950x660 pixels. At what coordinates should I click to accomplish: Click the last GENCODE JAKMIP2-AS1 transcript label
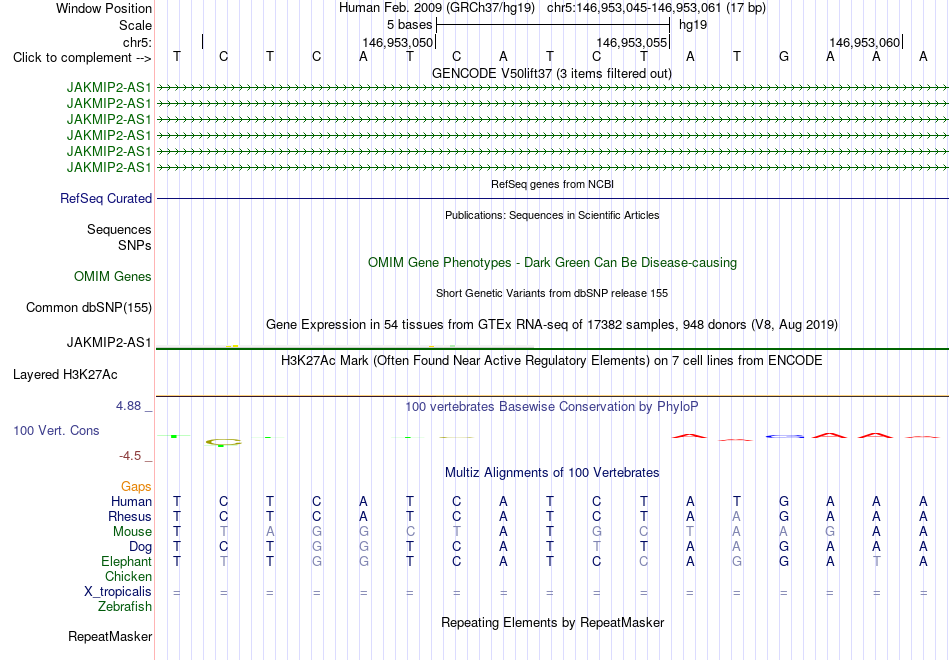(x=109, y=168)
